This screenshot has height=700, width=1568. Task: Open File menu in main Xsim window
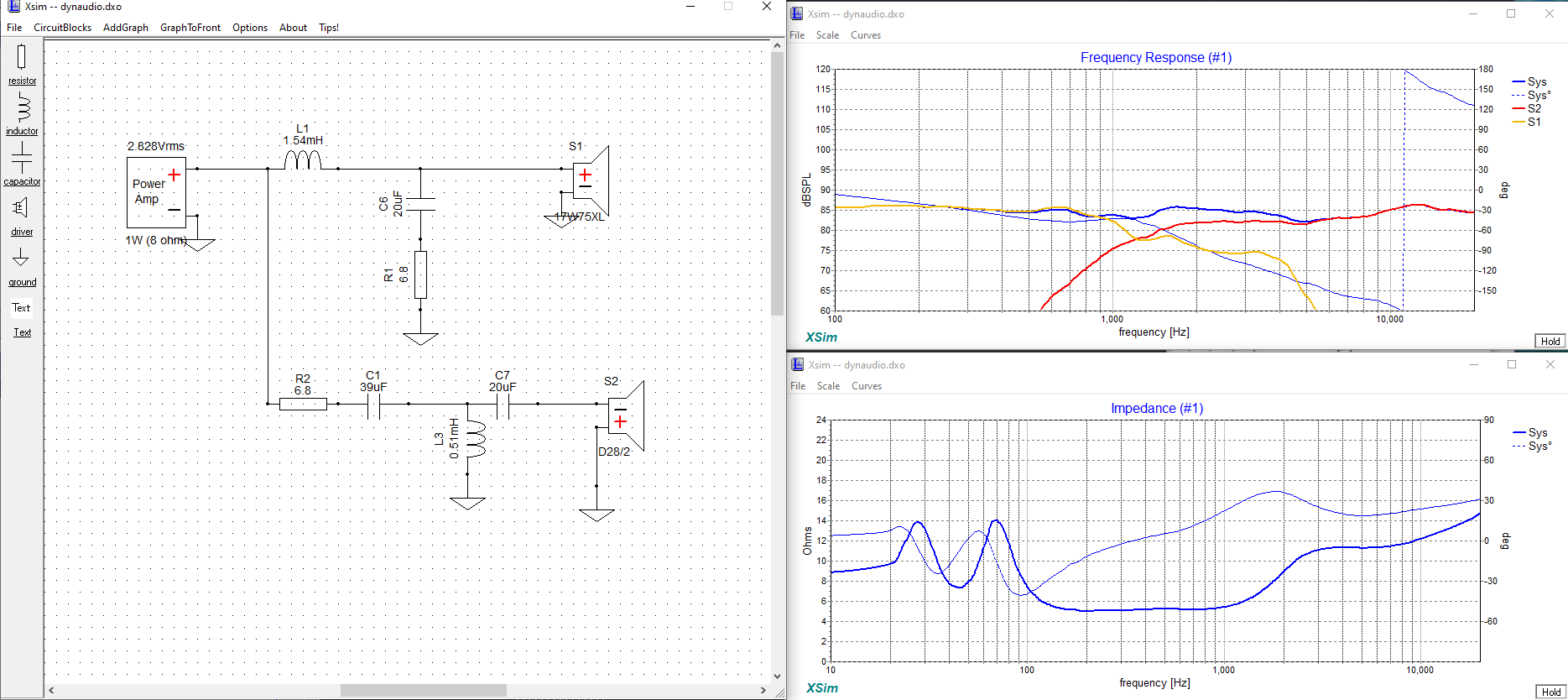pos(14,28)
